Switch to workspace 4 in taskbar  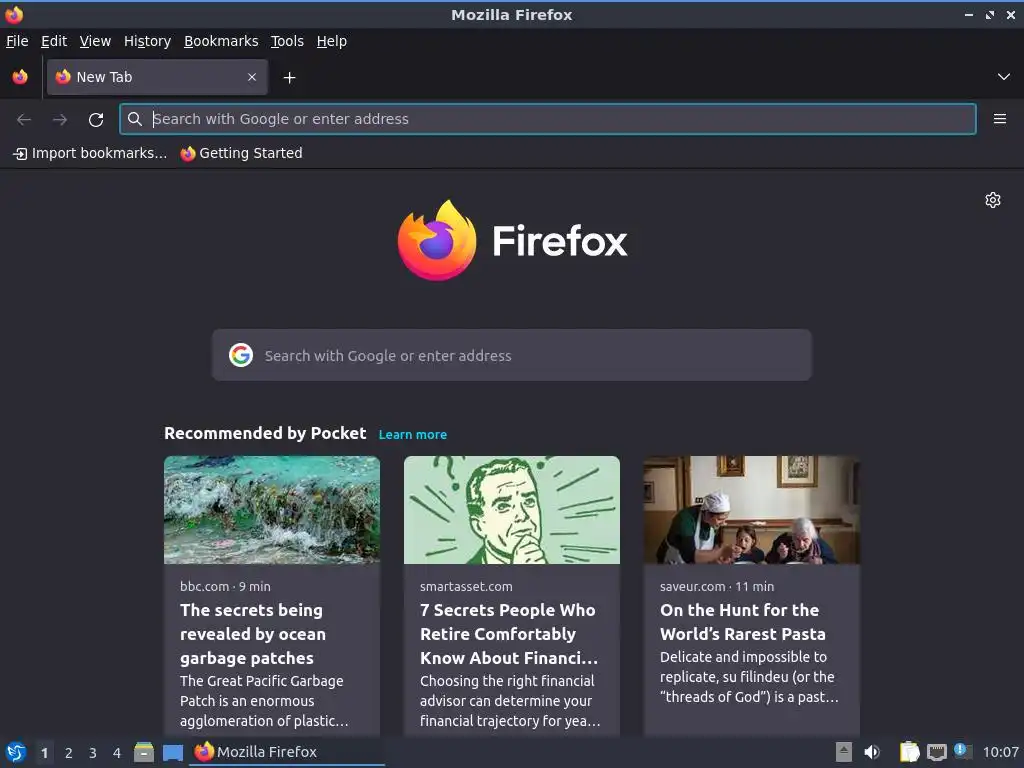(117, 753)
